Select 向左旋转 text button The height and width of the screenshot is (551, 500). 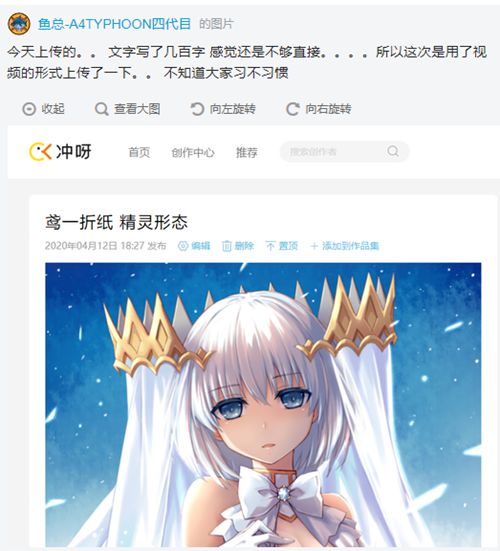pos(233,109)
